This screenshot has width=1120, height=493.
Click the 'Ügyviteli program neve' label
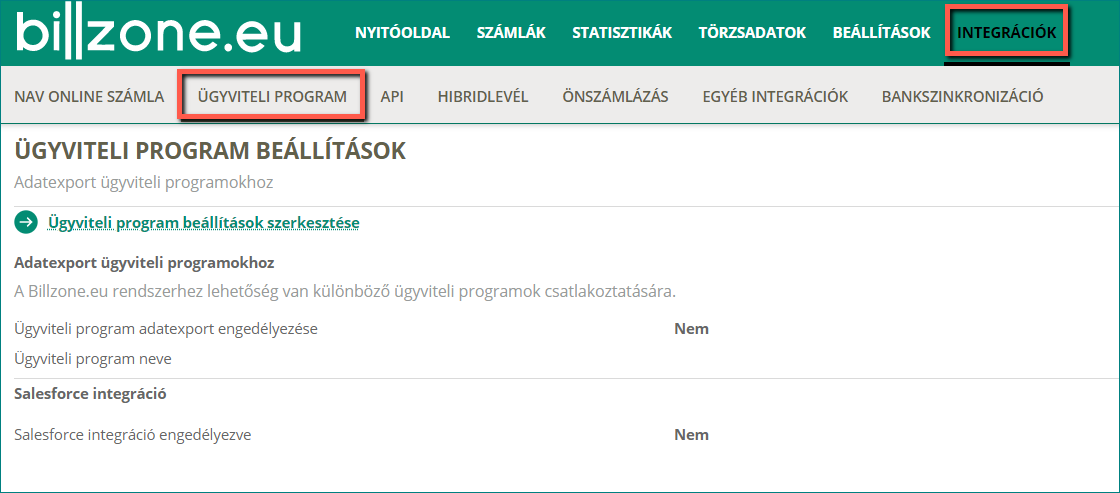point(93,359)
